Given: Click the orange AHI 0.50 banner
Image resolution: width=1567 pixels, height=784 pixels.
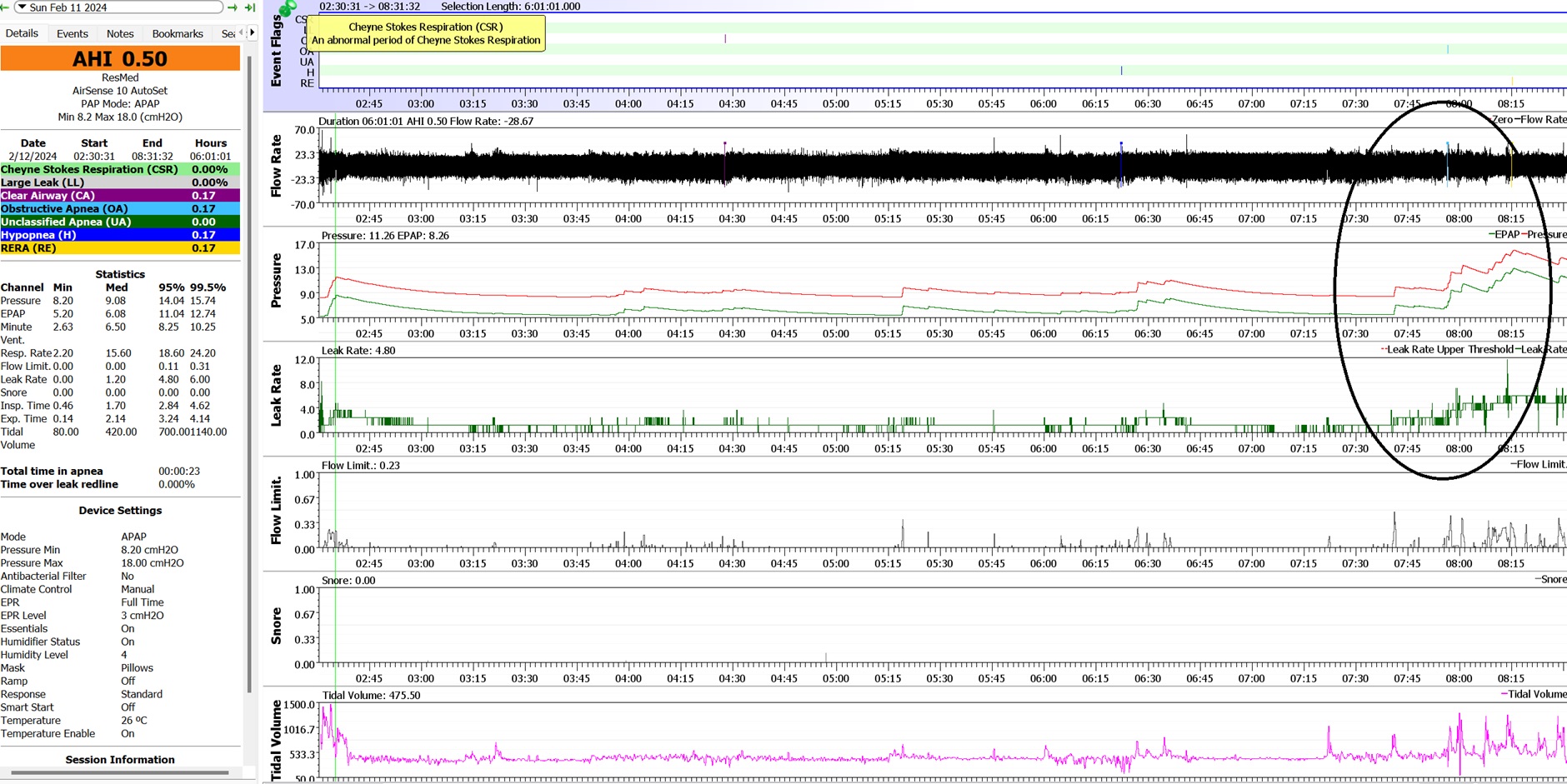Looking at the screenshot, I should tap(120, 58).
